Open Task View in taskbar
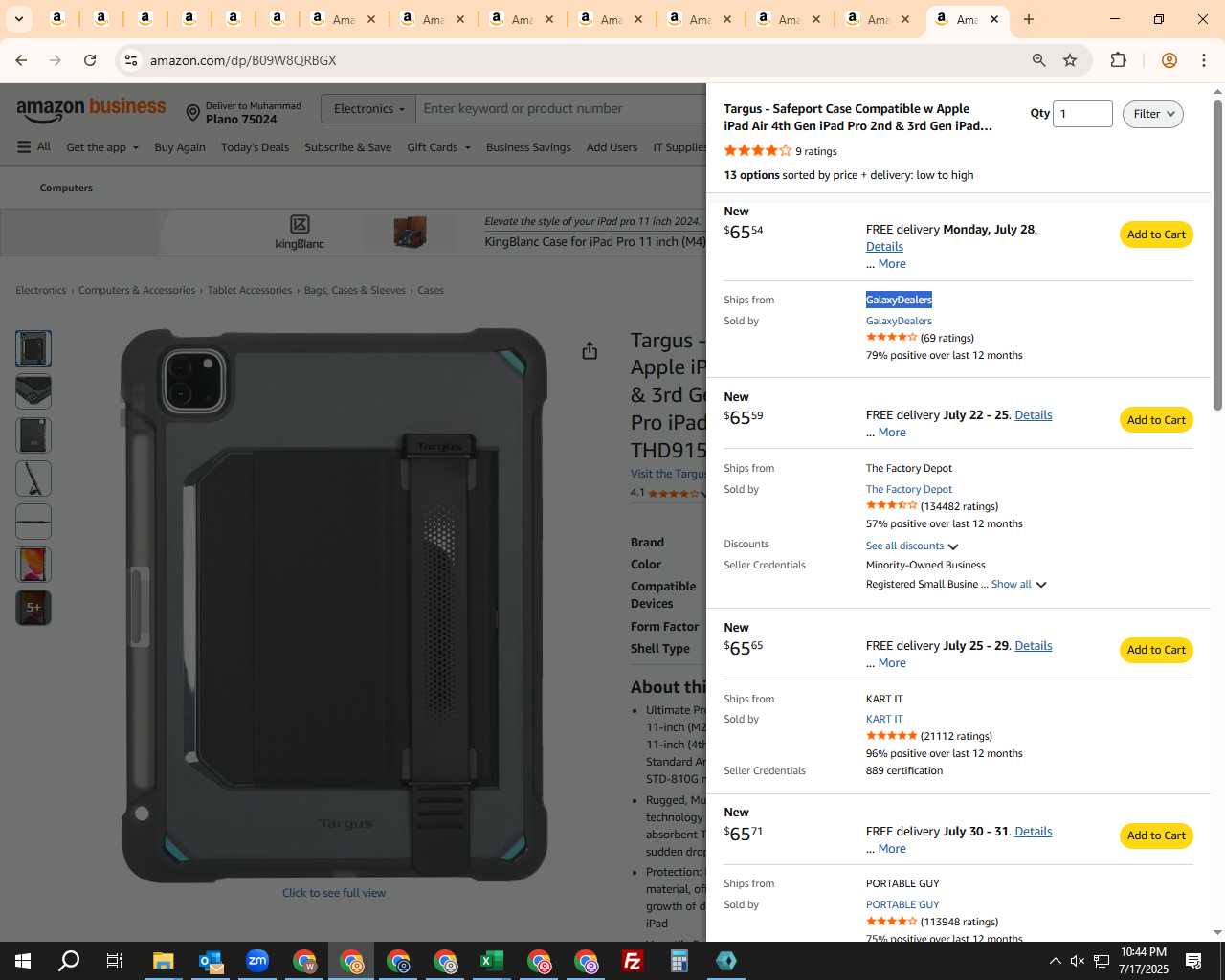Screen dimensions: 1225x980 pos(115,961)
